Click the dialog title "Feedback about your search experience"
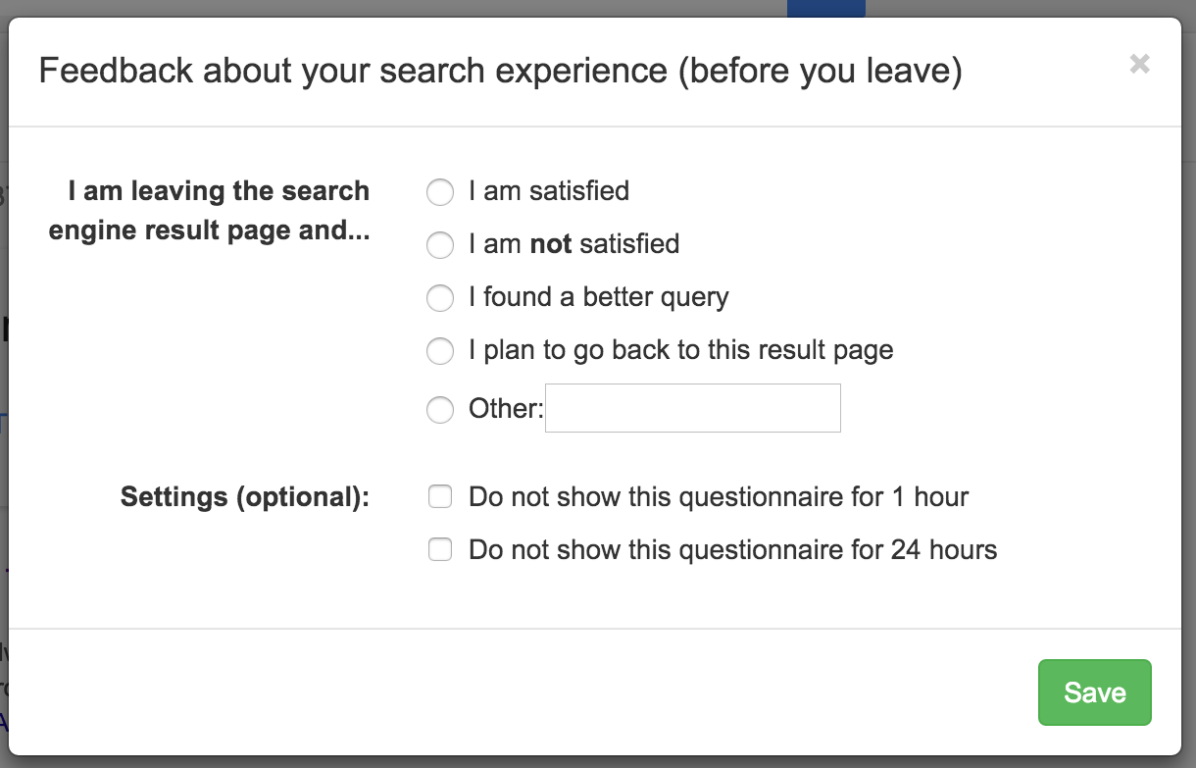The image size is (1196, 768). 500,72
